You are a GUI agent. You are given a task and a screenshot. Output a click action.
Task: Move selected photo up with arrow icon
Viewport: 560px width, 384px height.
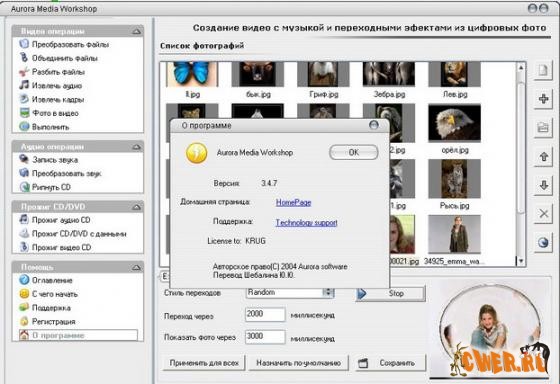[x=543, y=156]
